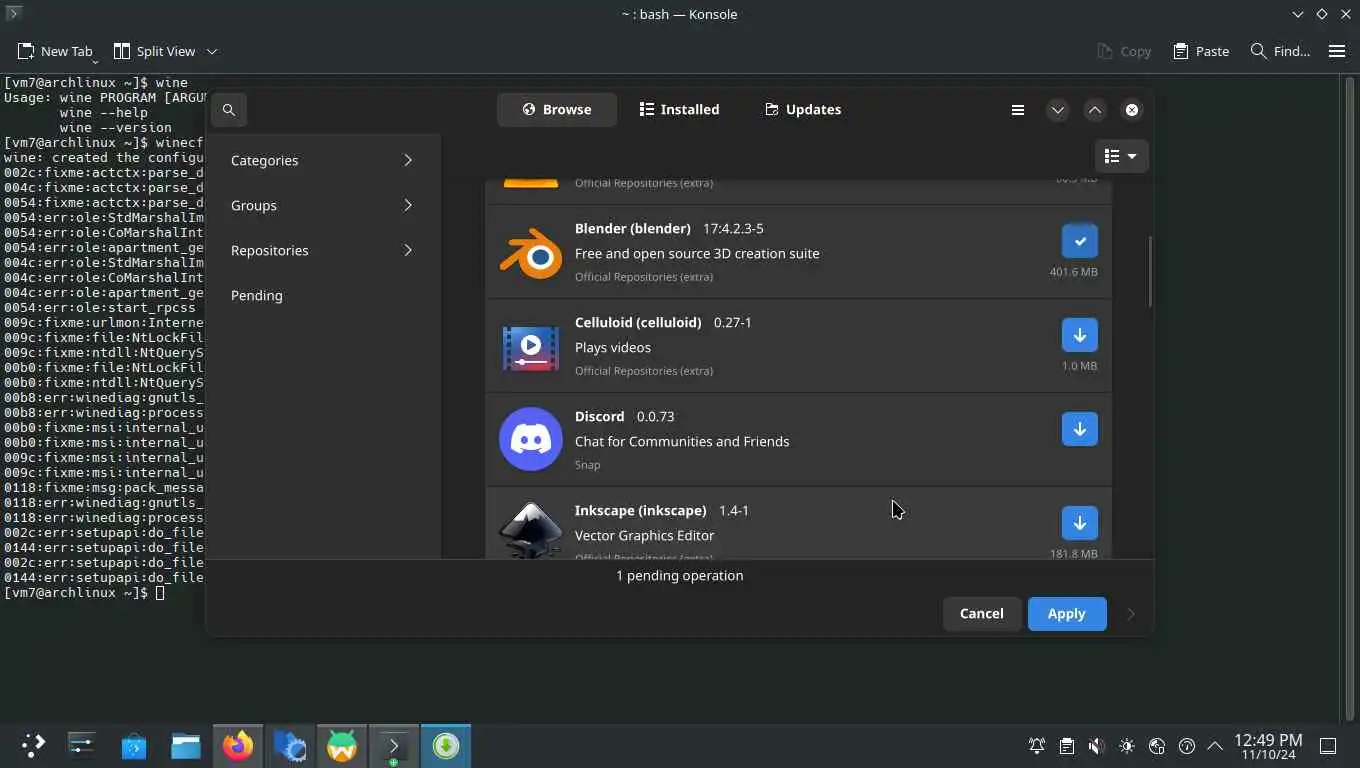Click download arrow for Discord

coord(1079,429)
